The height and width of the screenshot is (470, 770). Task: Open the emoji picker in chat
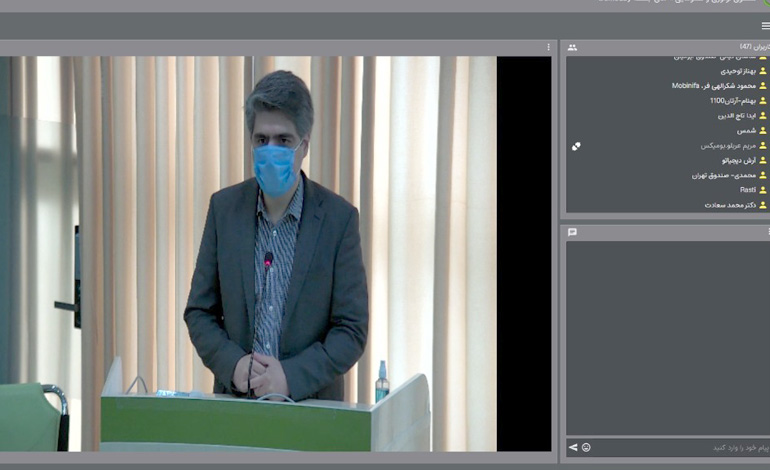click(x=586, y=447)
